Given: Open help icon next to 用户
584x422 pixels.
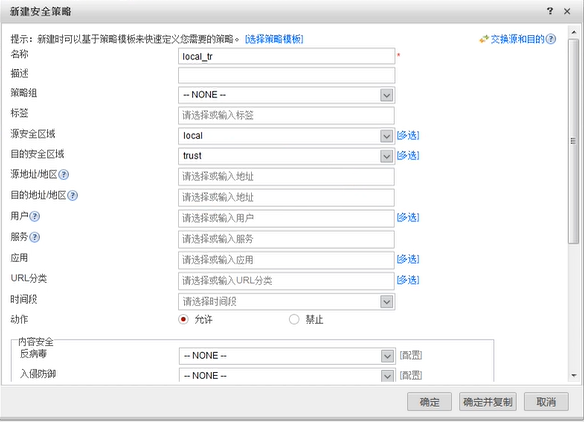Looking at the screenshot, I should (35, 216).
